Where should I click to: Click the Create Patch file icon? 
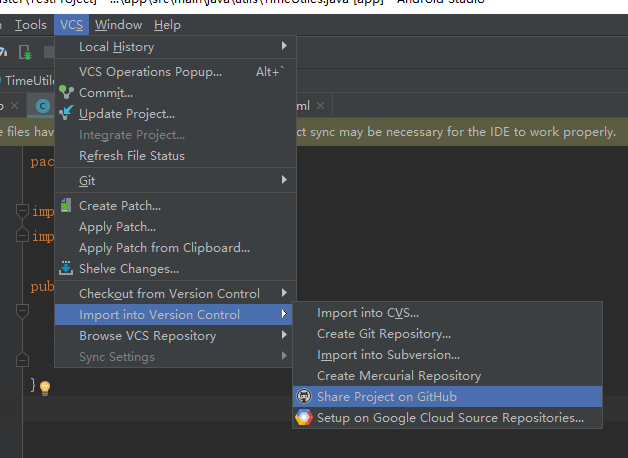point(66,205)
